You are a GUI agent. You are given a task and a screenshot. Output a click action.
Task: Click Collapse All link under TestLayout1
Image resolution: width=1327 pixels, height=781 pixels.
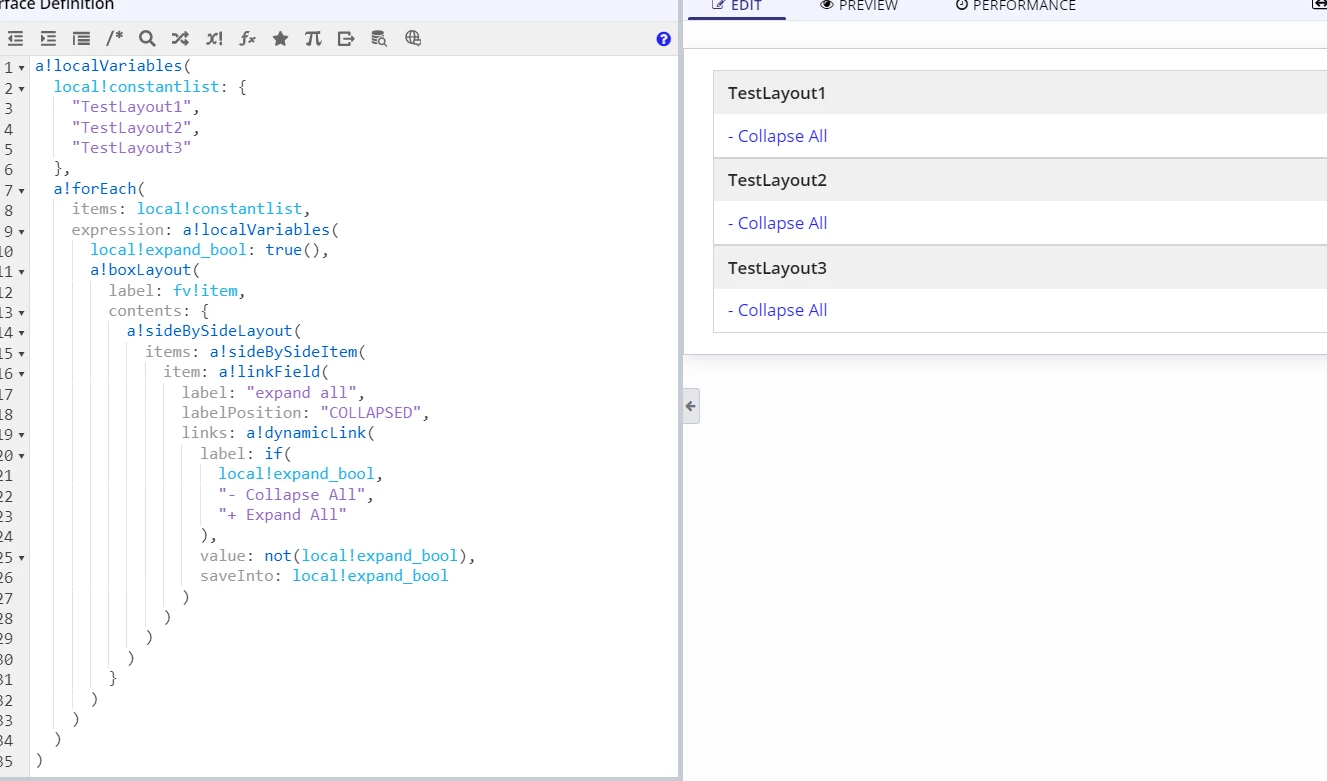(x=777, y=136)
